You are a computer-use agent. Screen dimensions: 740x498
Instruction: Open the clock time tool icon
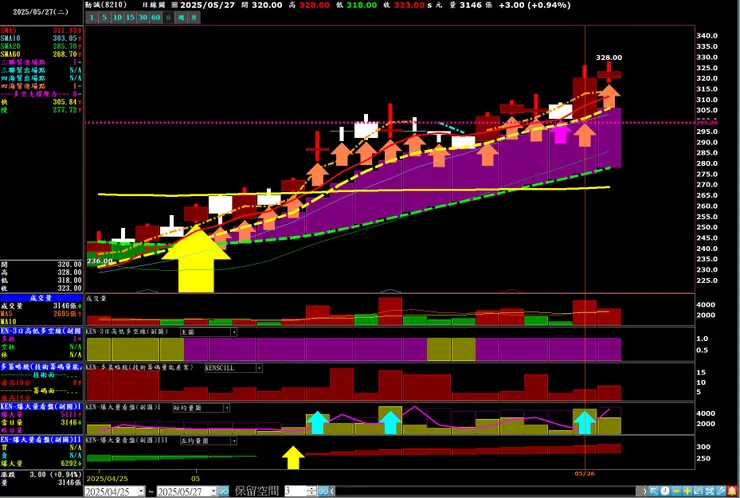(x=665, y=491)
